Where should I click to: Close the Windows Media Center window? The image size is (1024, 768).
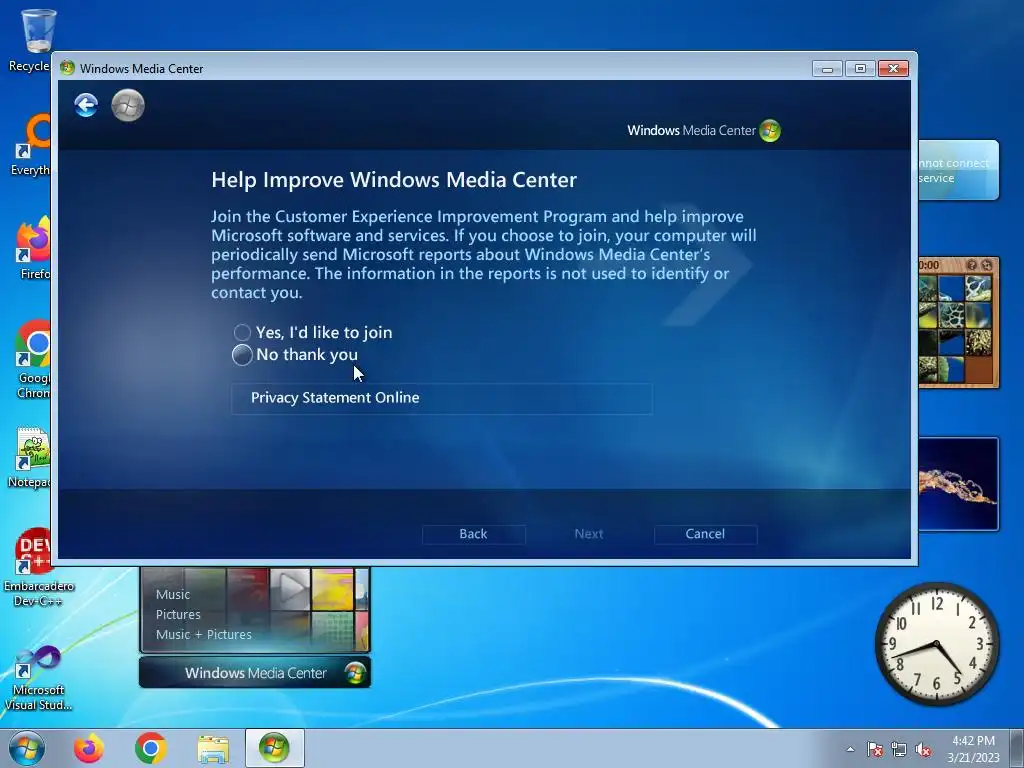893,69
